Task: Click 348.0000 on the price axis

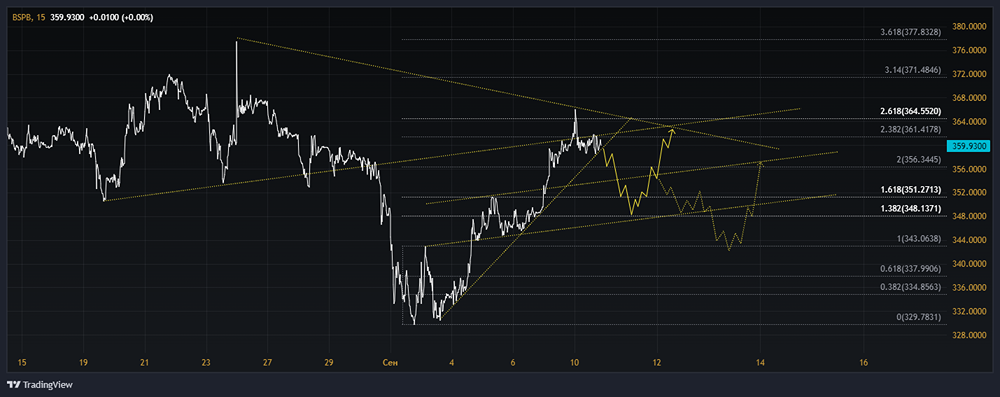Action: click(968, 216)
